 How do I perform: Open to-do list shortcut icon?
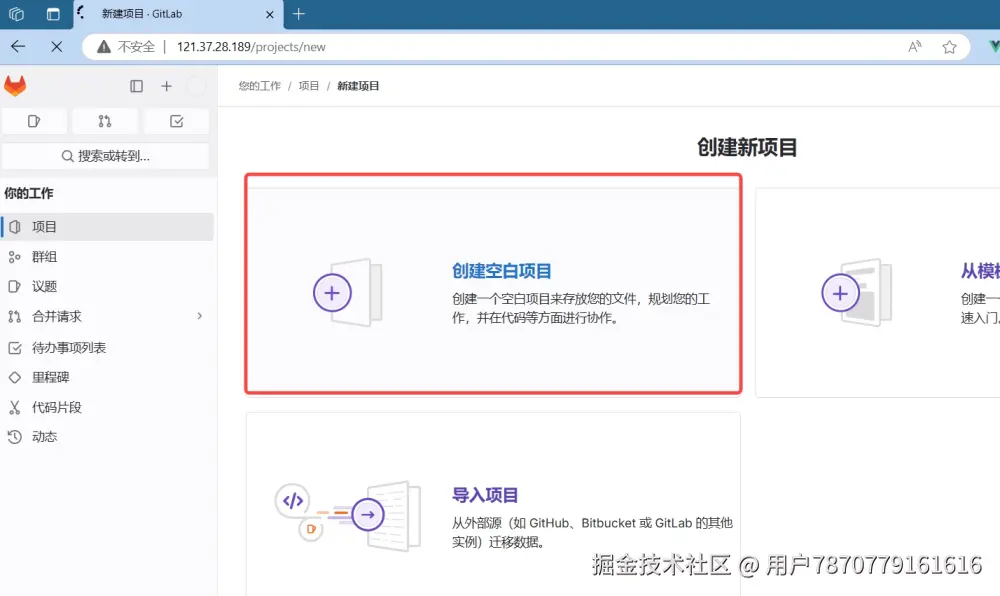(177, 121)
